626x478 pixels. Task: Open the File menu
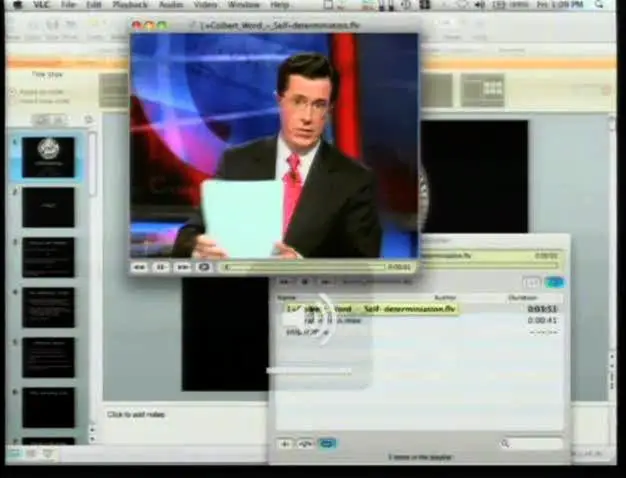pos(68,5)
